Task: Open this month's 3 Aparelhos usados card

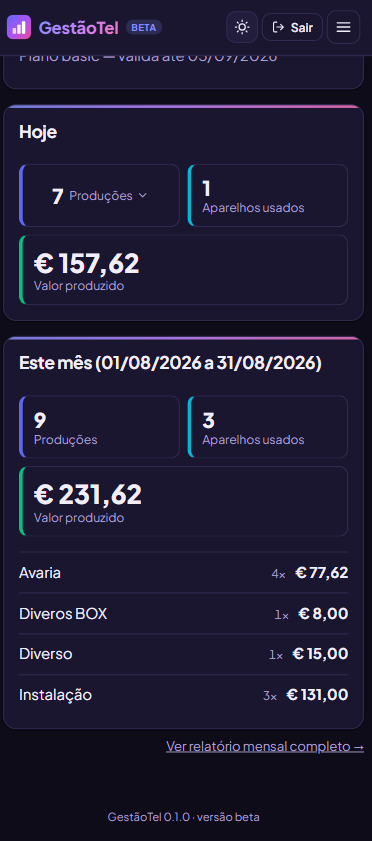Action: point(267,427)
